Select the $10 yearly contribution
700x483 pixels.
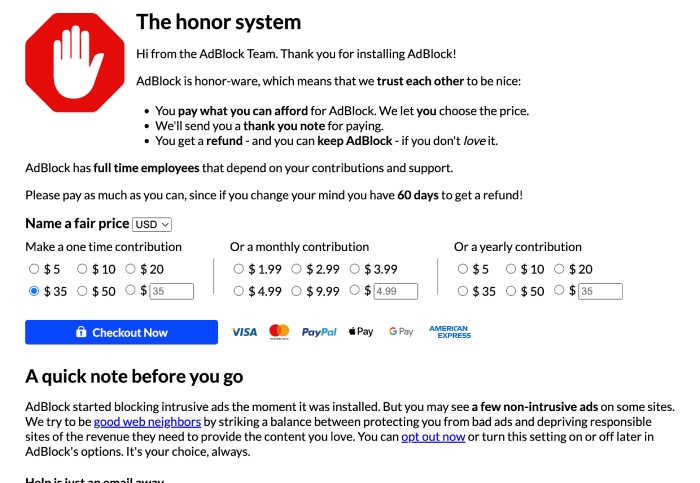pyautogui.click(x=511, y=269)
